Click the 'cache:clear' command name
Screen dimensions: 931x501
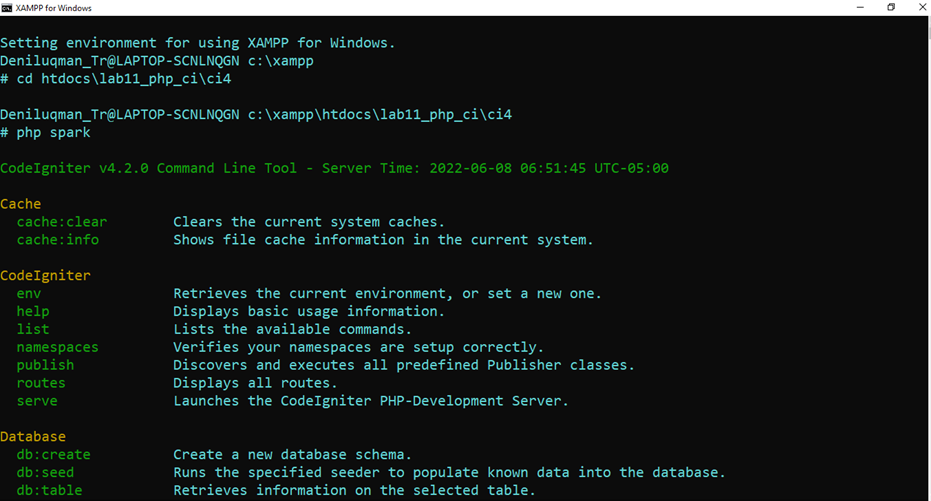pos(62,221)
